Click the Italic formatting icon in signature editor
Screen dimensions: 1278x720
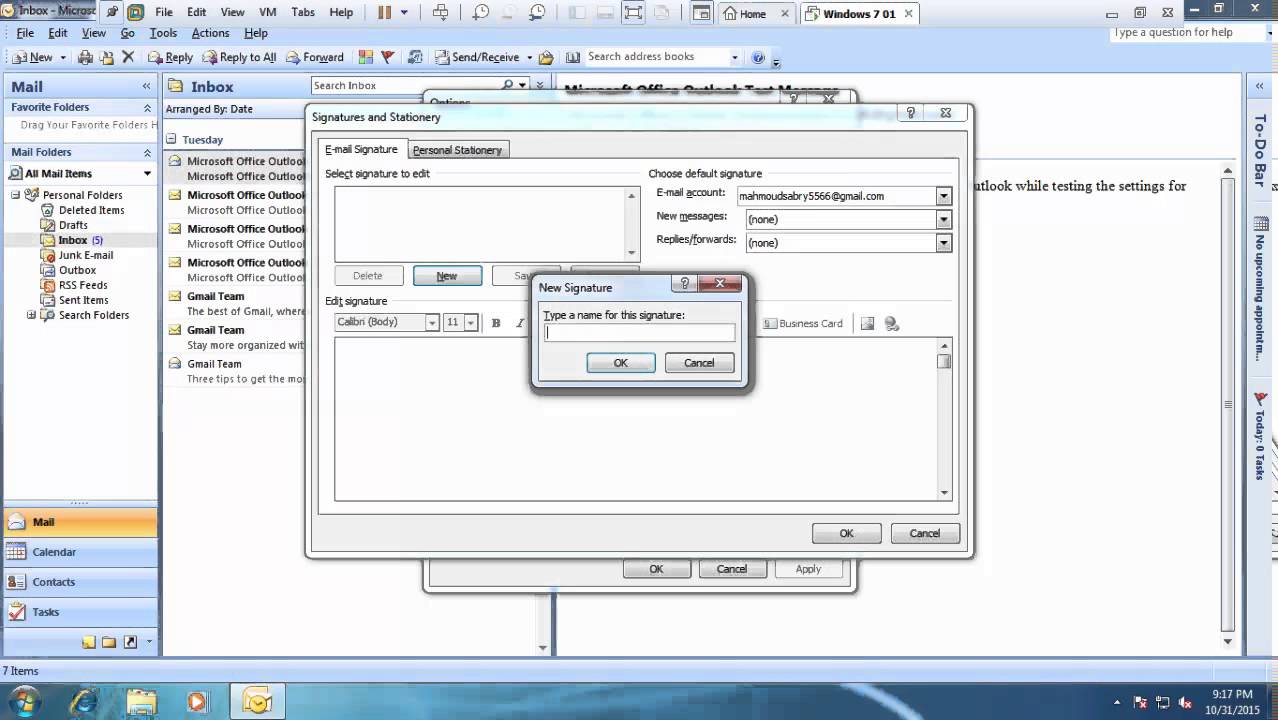pyautogui.click(x=520, y=323)
